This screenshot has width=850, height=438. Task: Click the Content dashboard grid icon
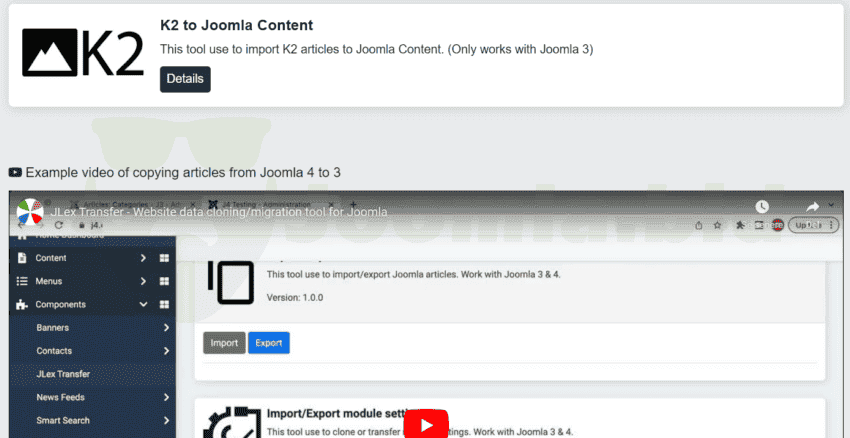(164, 258)
